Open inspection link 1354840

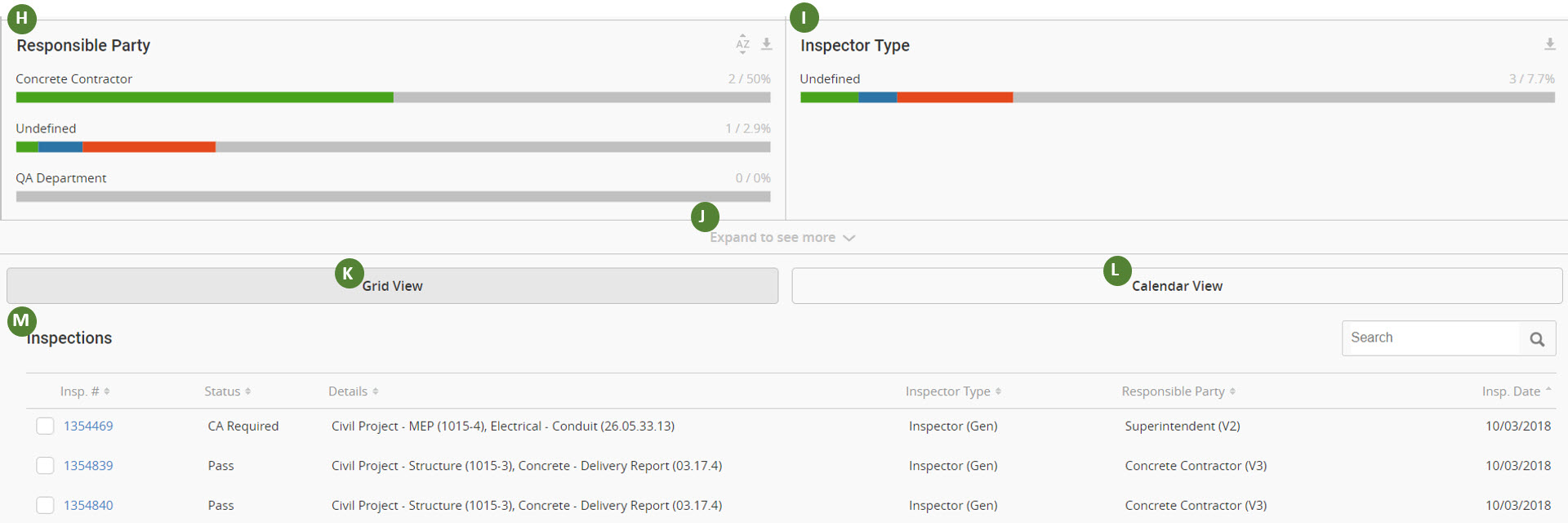pyautogui.click(x=88, y=505)
